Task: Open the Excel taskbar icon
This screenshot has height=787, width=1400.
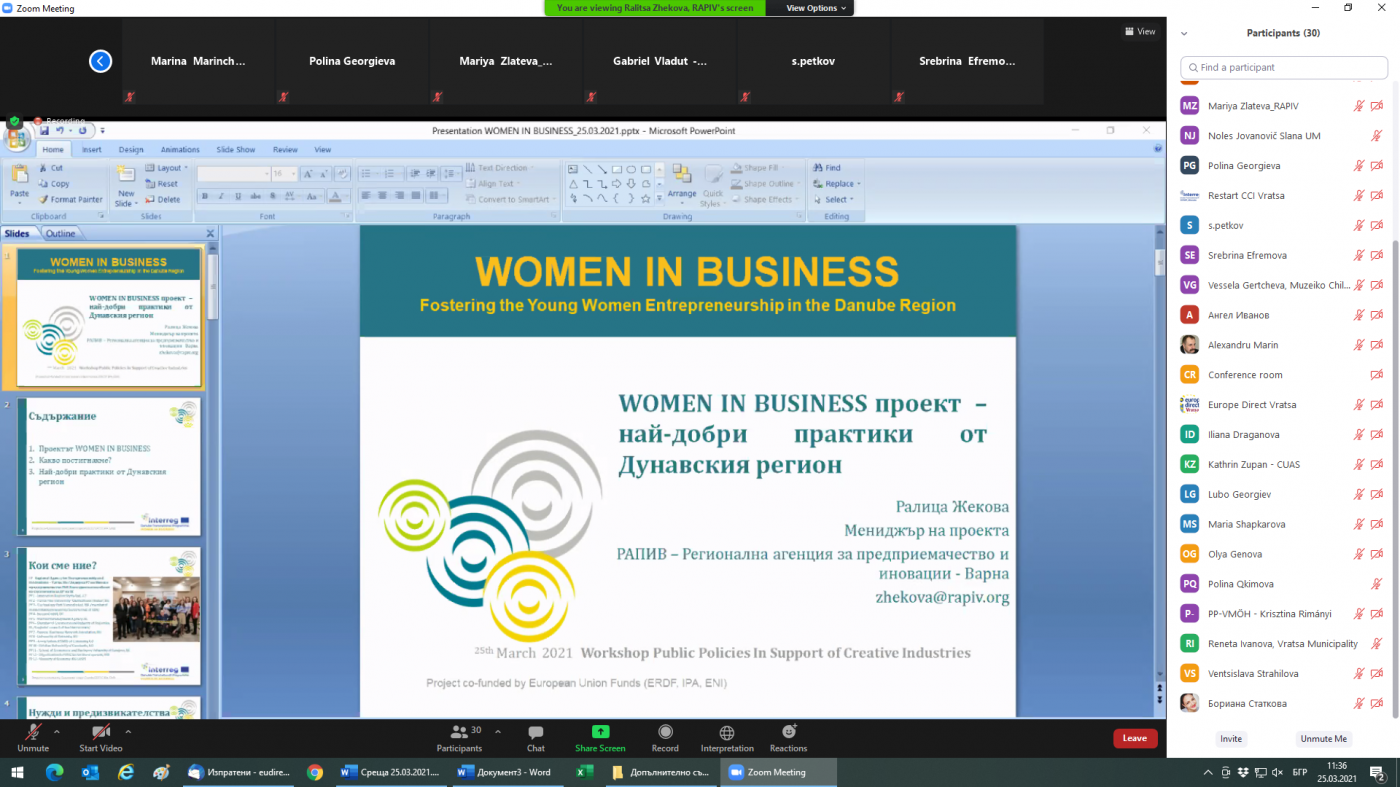Action: 585,772
